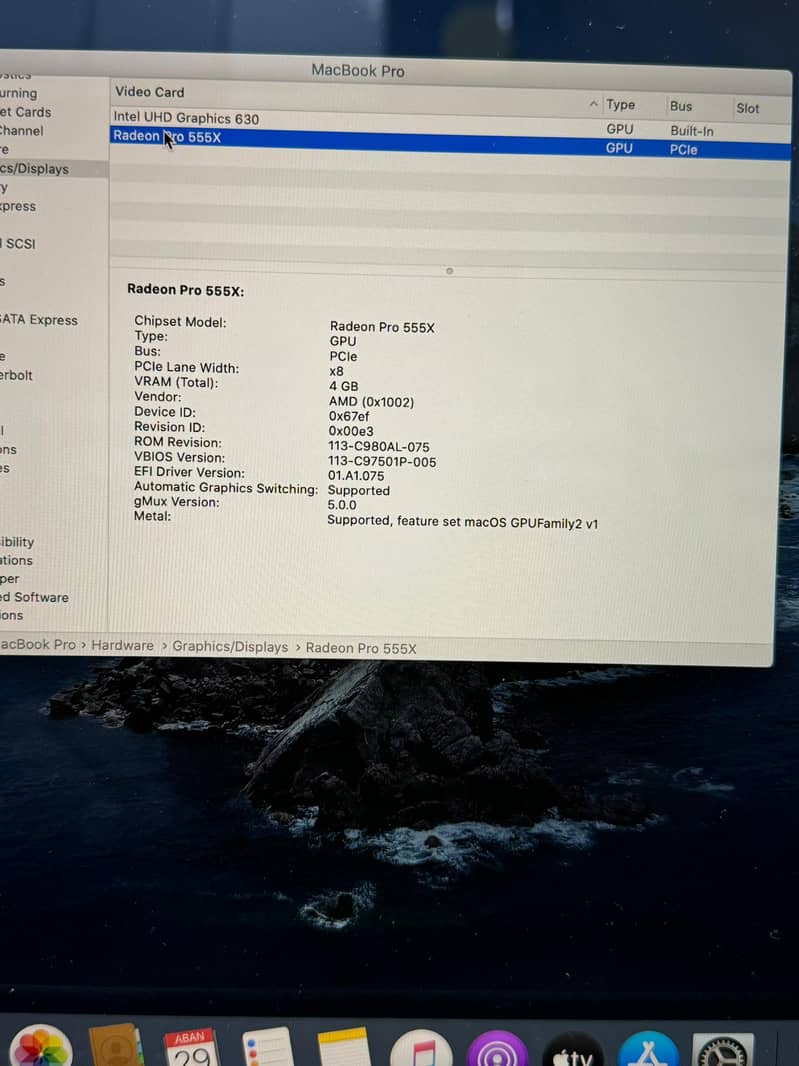Click Hardware in the path bar
Screen dimensions: 799x1066
click(122, 646)
